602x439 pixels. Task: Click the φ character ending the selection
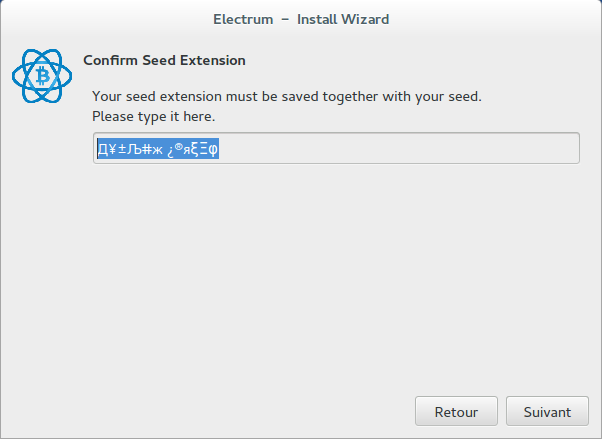coord(213,149)
